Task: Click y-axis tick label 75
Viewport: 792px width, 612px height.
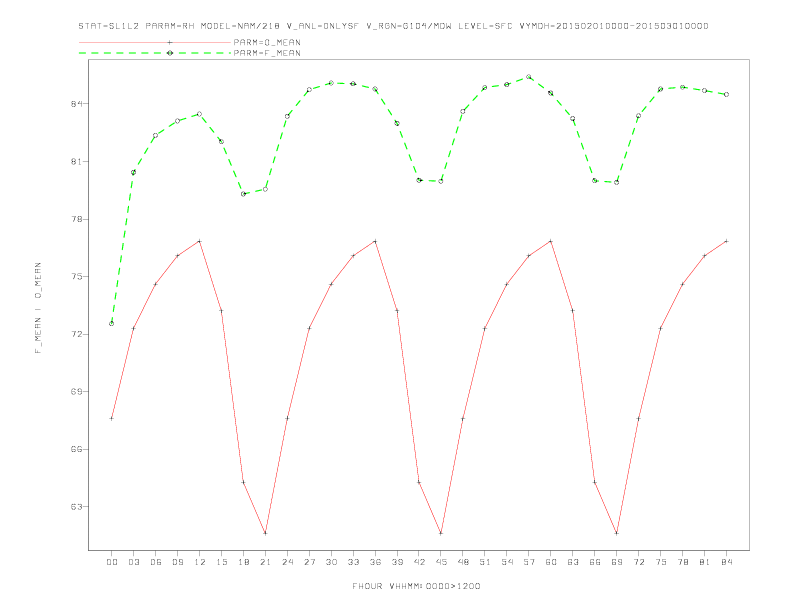Action: tap(76, 277)
